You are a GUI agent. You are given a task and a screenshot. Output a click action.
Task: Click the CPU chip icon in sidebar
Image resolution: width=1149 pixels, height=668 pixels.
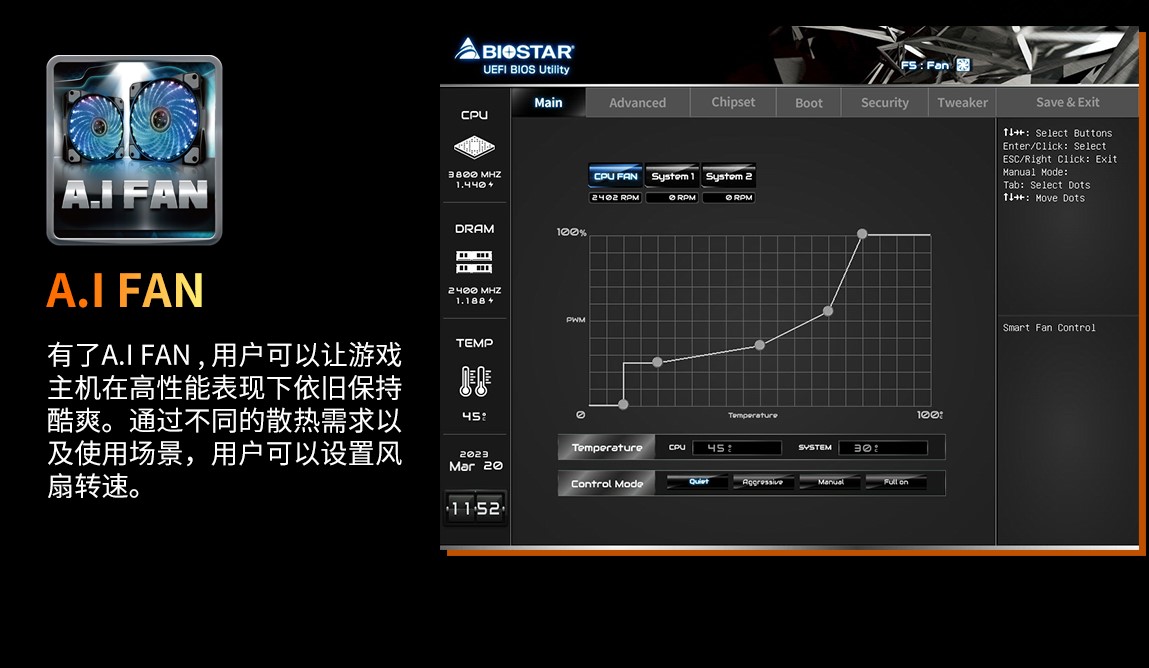[x=474, y=147]
